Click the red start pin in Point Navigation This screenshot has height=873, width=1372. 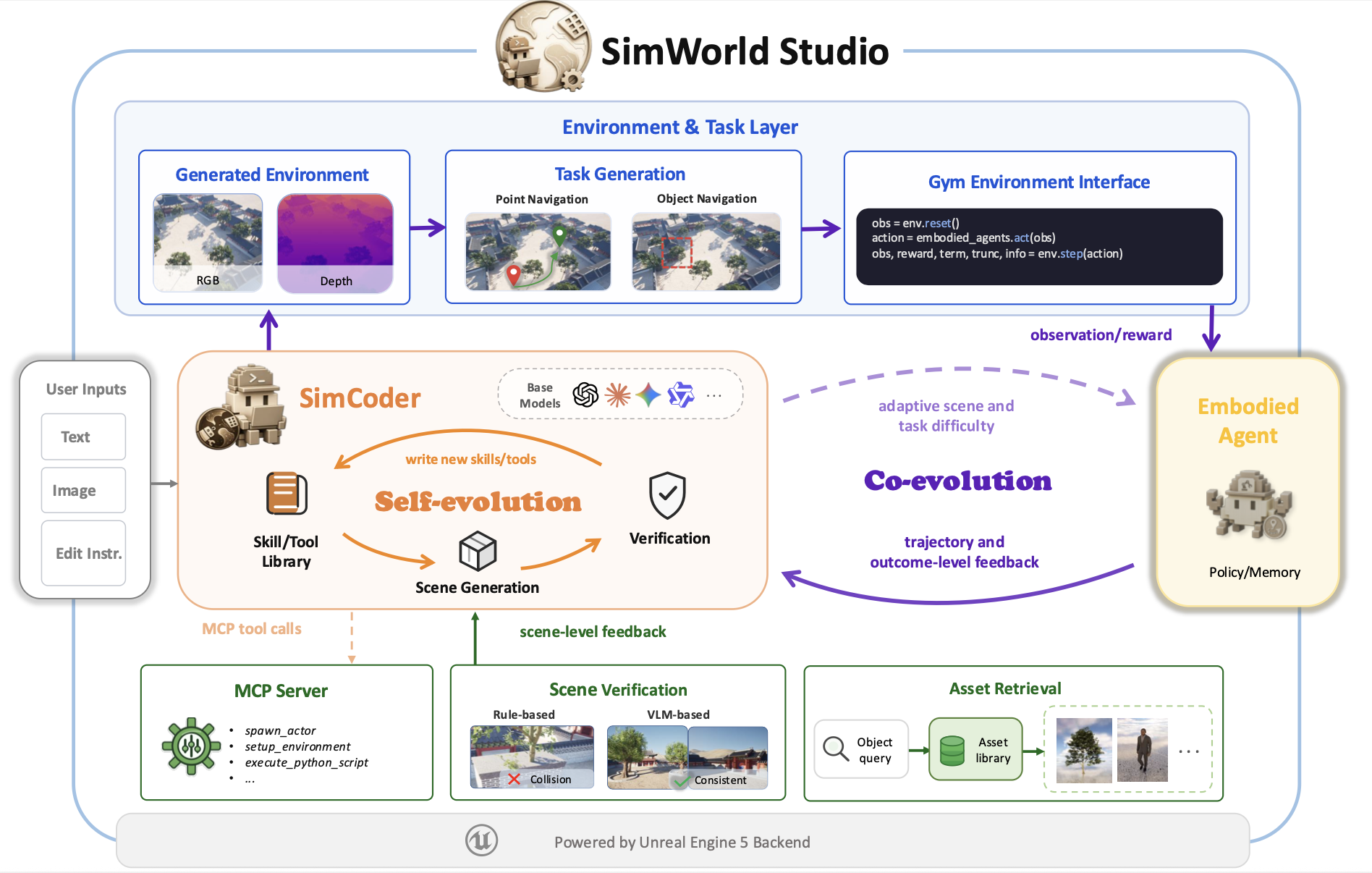pyautogui.click(x=513, y=275)
